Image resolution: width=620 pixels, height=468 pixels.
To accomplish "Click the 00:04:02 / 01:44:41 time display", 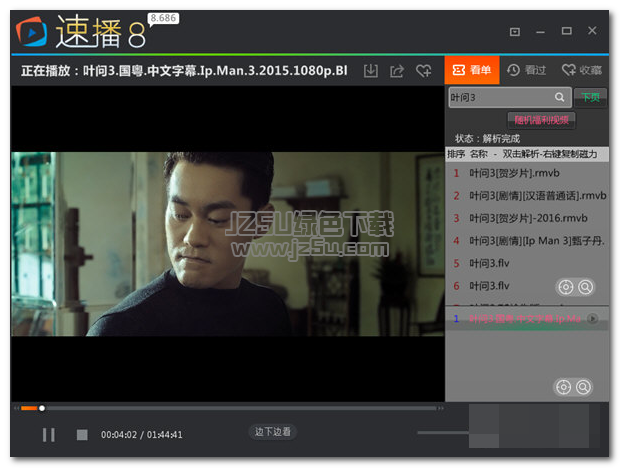I will [x=142, y=435].
